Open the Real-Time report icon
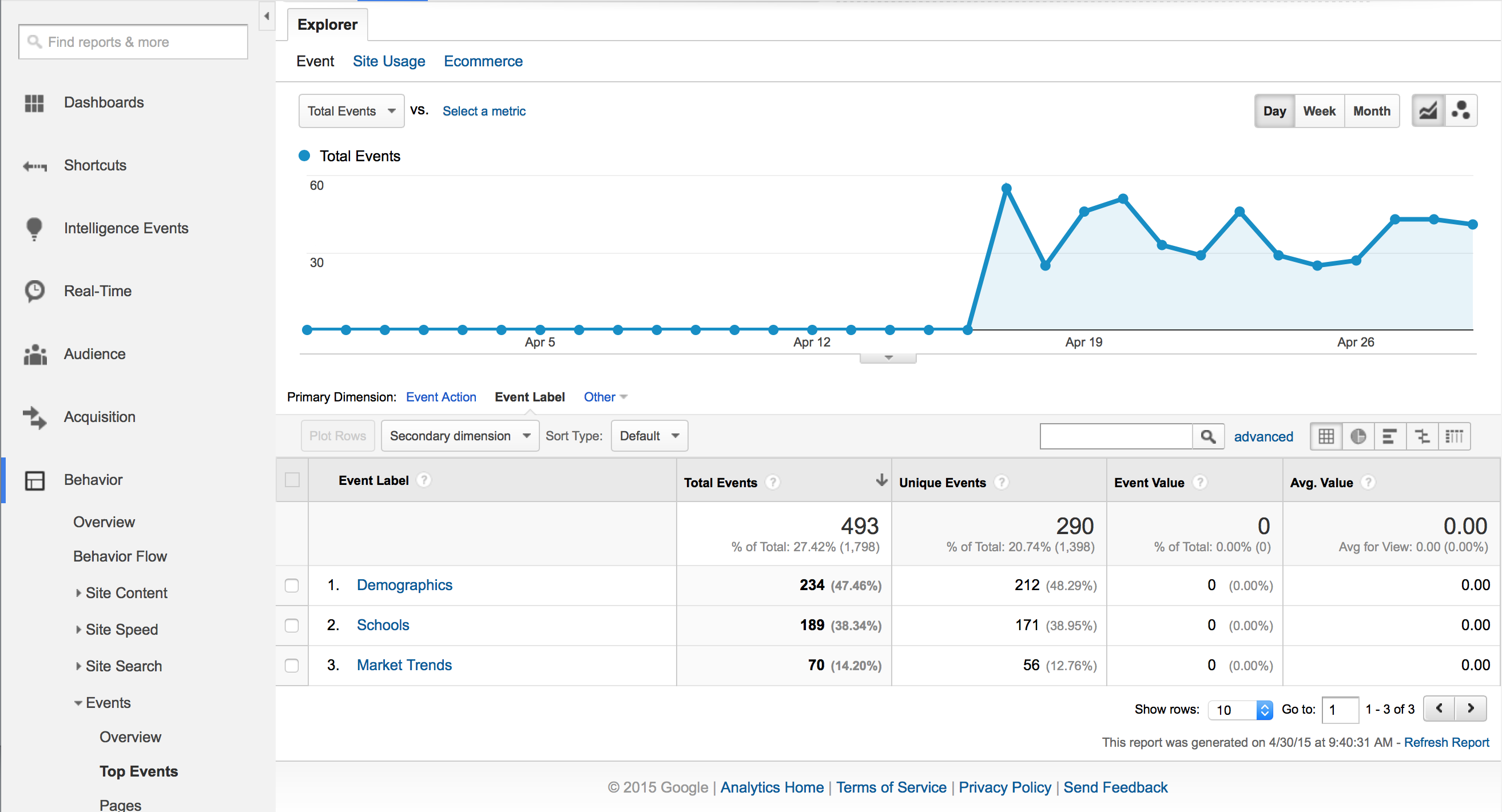The width and height of the screenshot is (1502, 812). (x=34, y=292)
